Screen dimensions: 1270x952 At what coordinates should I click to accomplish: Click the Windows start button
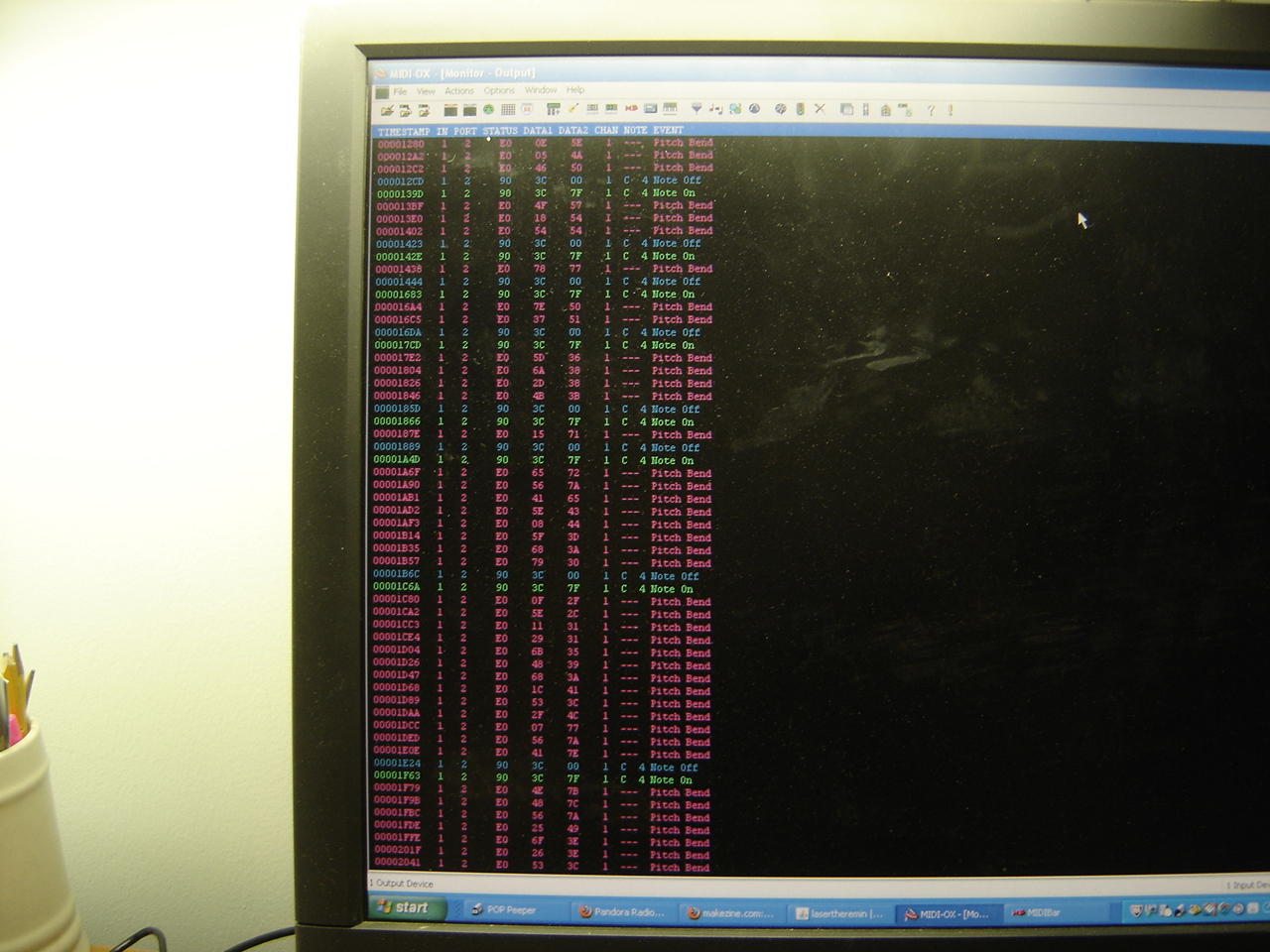[x=407, y=907]
